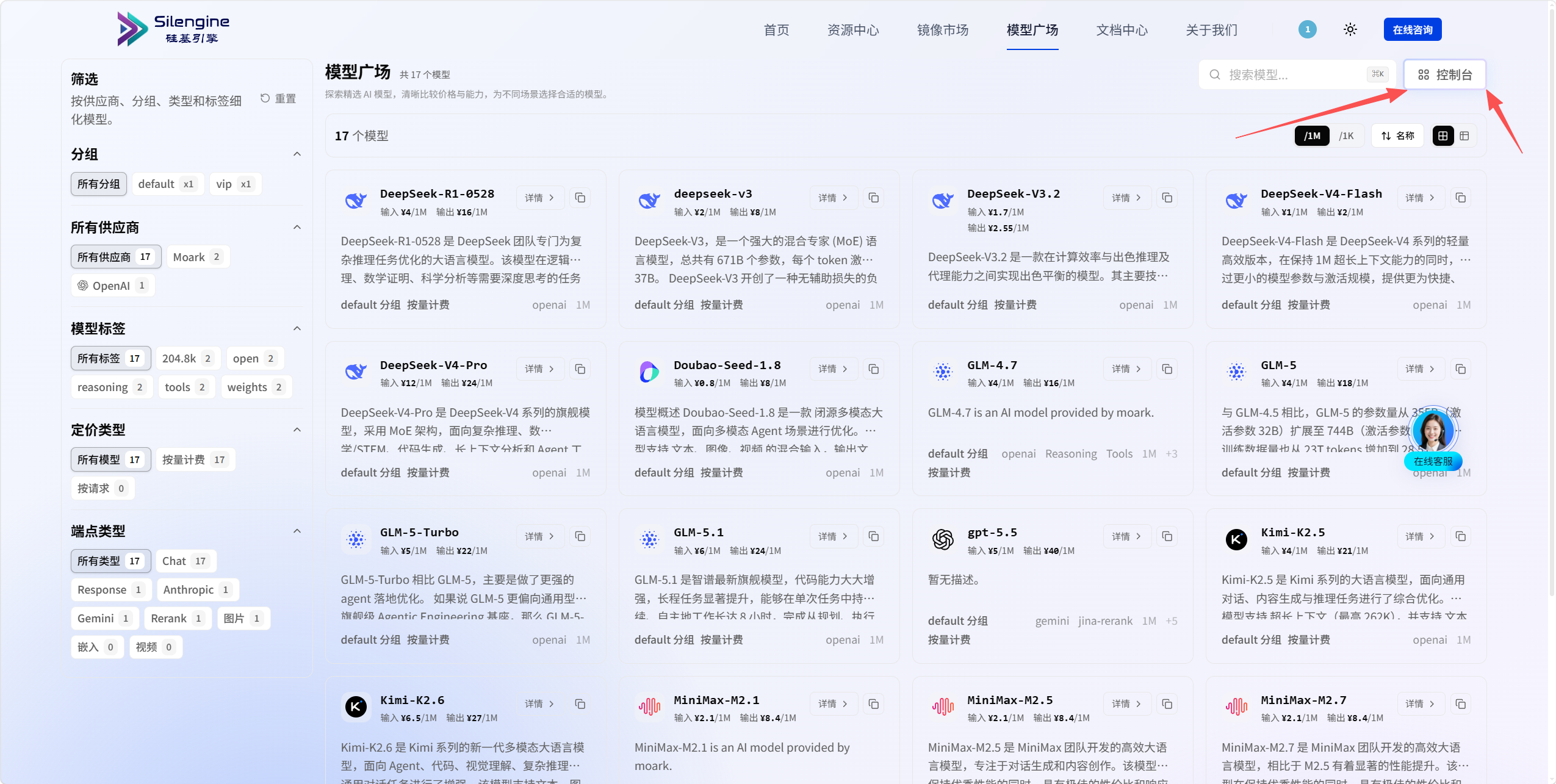The width and height of the screenshot is (1556, 784).
Task: Filter by Chat endpoint type
Action: tap(185, 561)
